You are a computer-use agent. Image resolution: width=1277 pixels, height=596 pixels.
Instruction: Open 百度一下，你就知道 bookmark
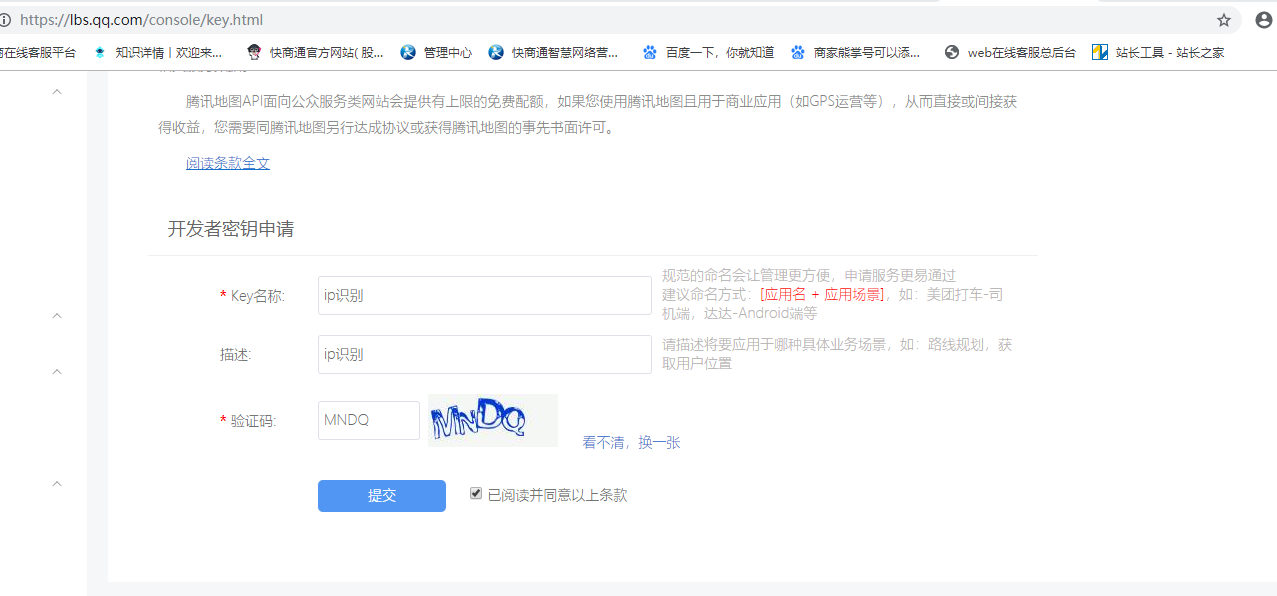[x=708, y=53]
